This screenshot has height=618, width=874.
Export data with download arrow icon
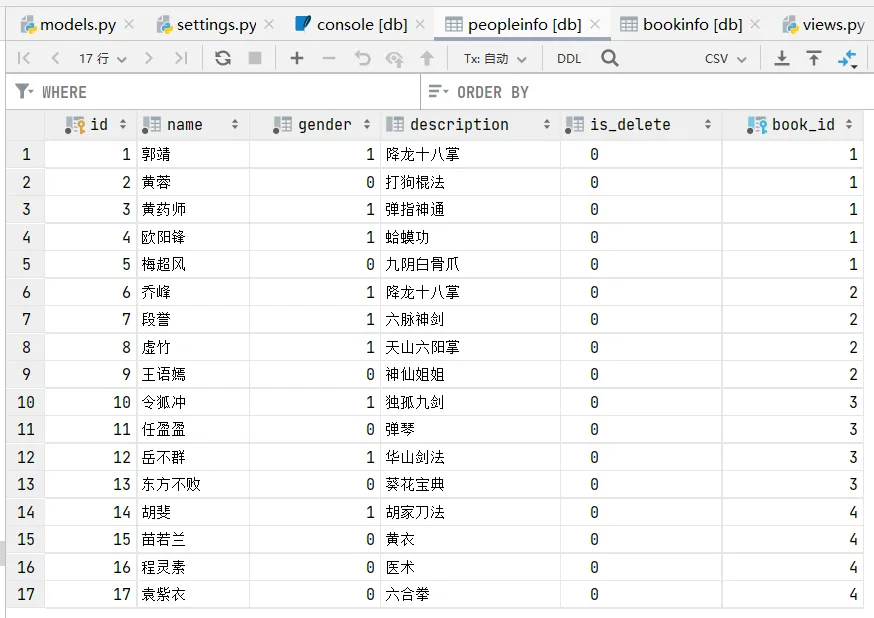[782, 58]
